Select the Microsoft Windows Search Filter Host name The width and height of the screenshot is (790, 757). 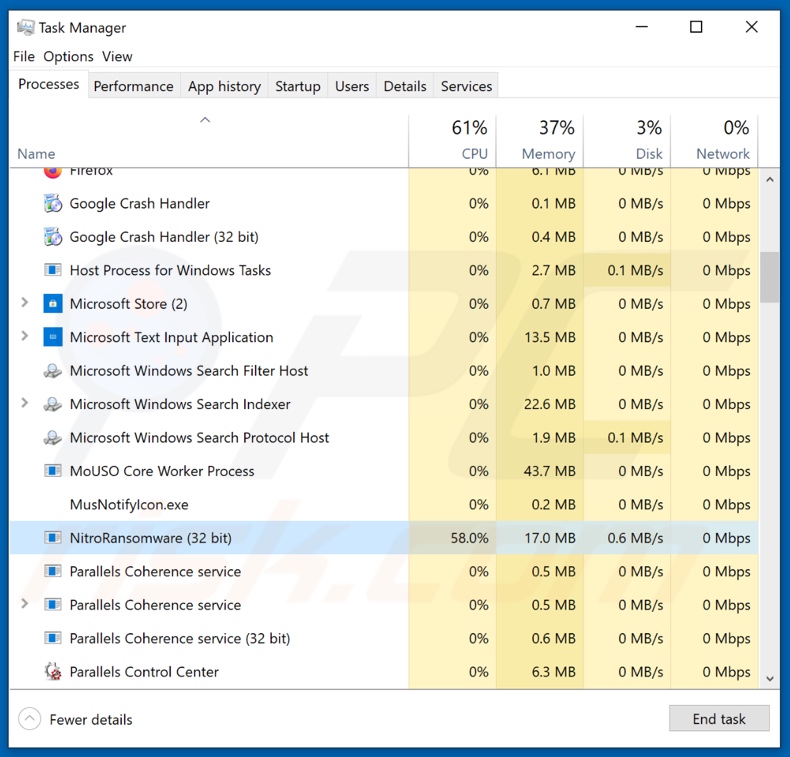[188, 371]
